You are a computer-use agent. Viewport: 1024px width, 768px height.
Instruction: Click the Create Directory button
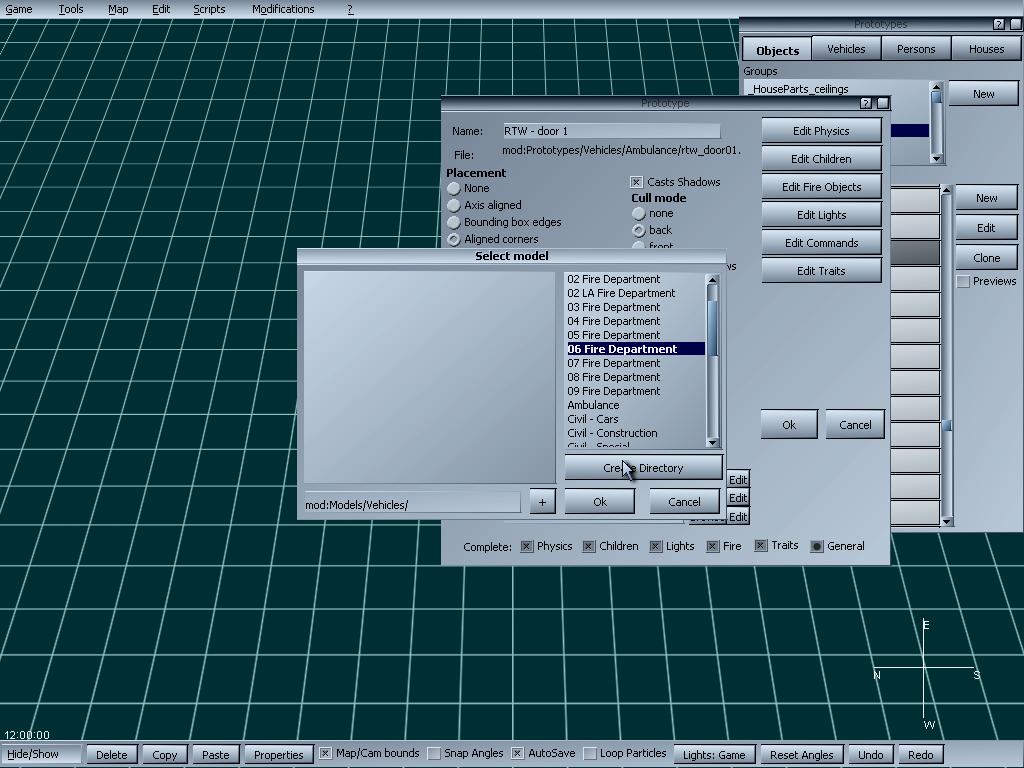[643, 468]
